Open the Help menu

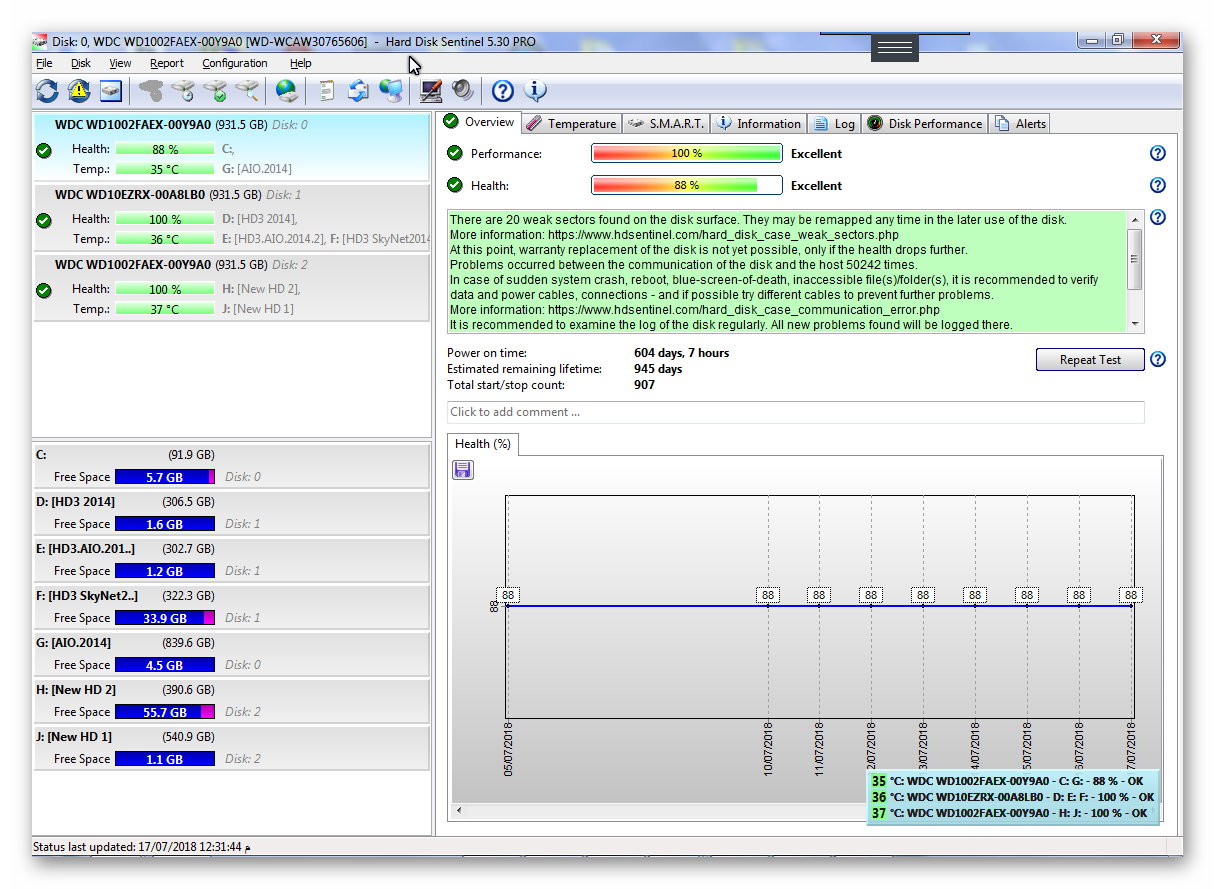[301, 63]
